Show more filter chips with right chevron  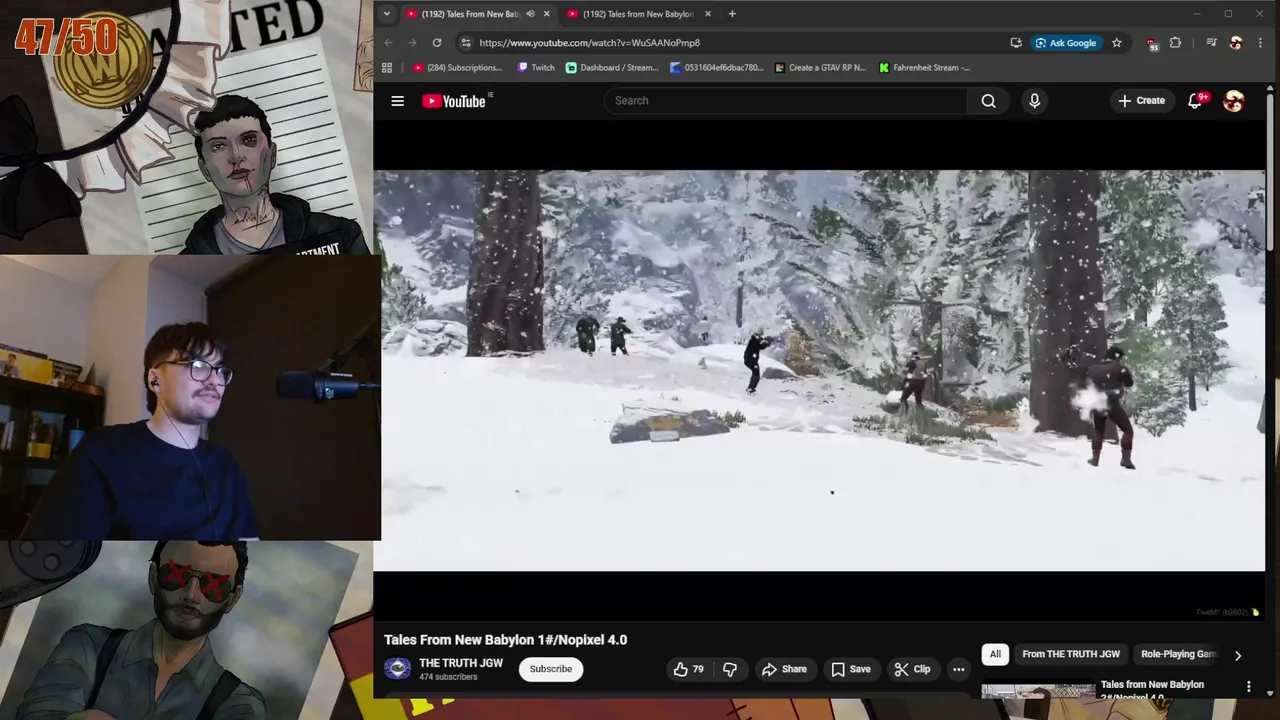[1238, 655]
